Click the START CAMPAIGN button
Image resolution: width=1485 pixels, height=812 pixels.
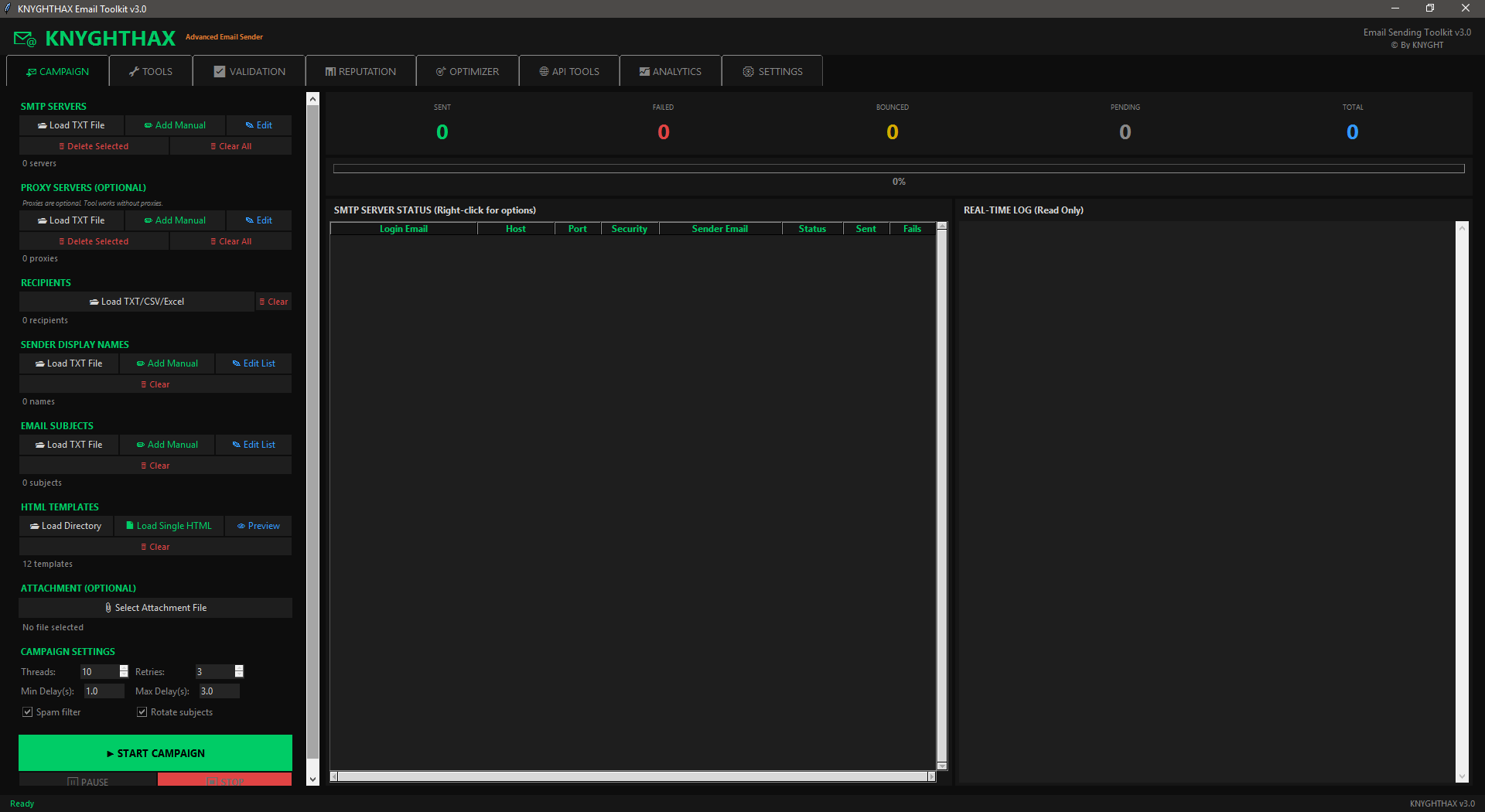point(155,753)
